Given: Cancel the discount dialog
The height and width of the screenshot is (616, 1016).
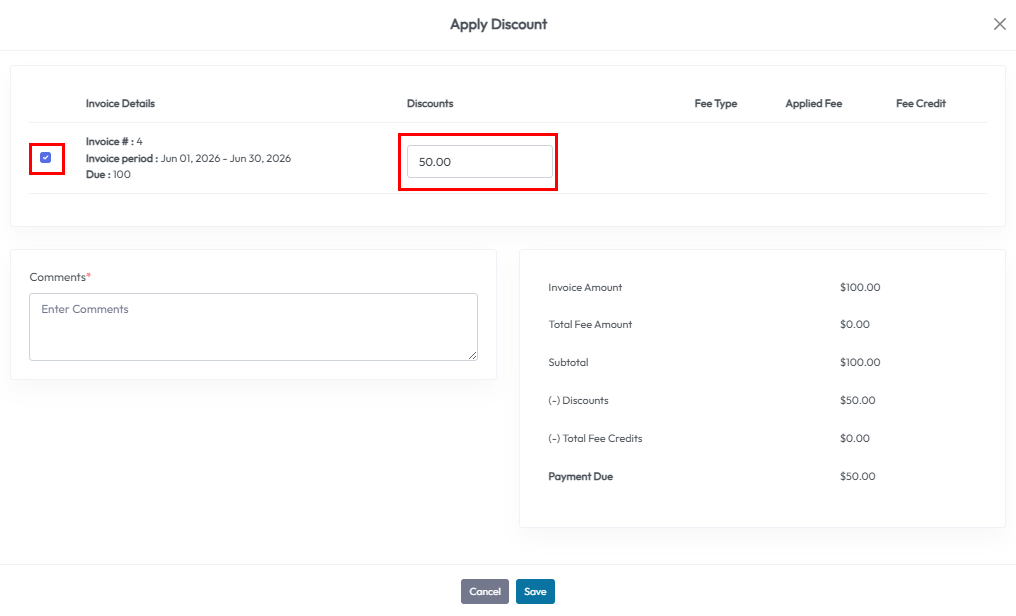Looking at the screenshot, I should [x=484, y=592].
